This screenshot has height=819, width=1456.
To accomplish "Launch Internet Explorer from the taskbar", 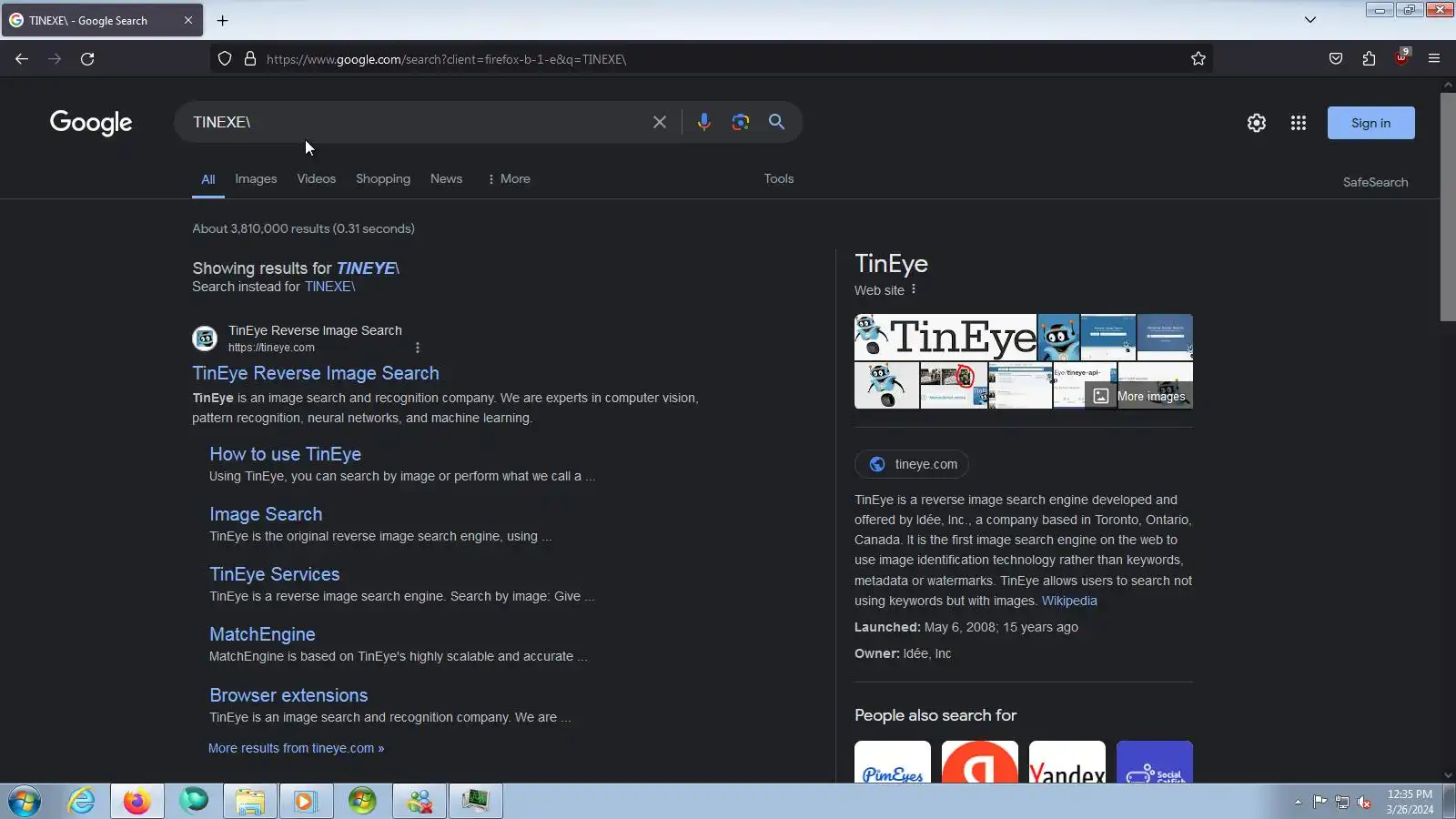I will [81, 802].
